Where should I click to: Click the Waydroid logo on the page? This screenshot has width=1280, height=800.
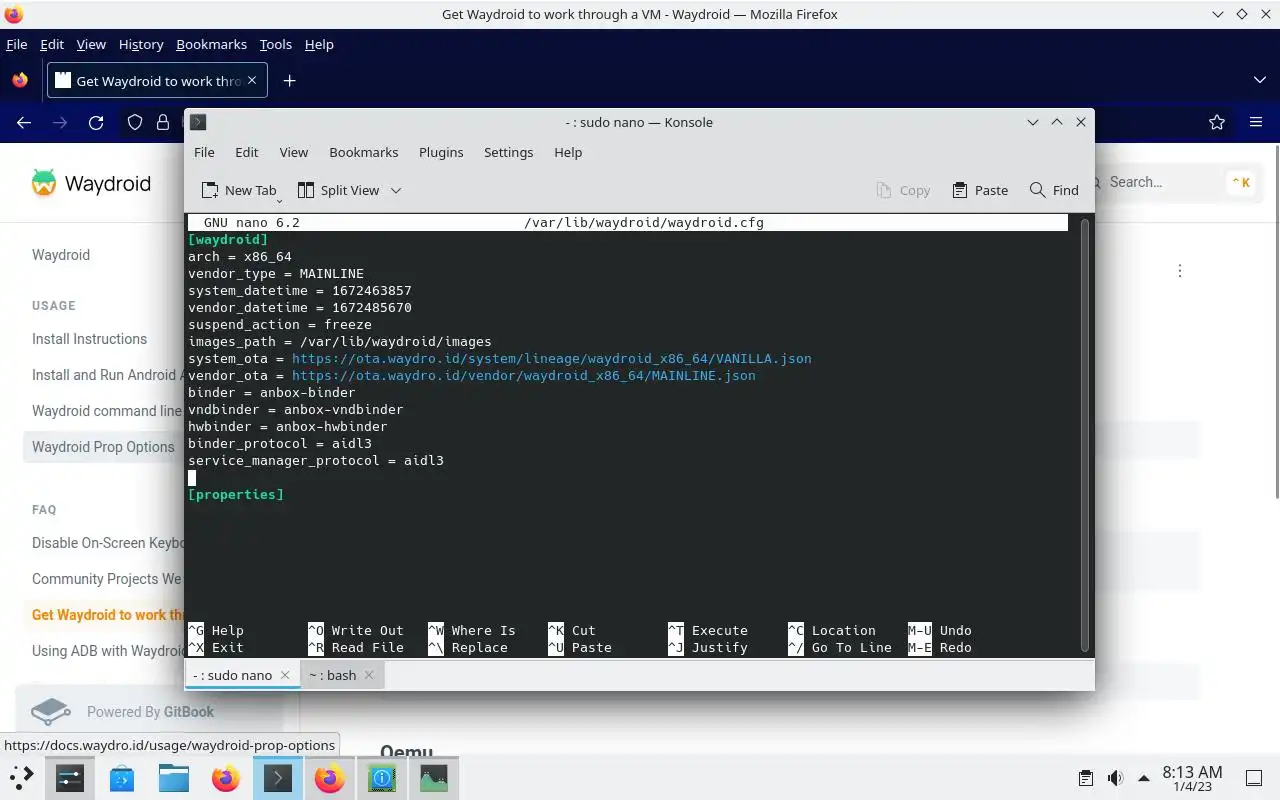[x=91, y=183]
